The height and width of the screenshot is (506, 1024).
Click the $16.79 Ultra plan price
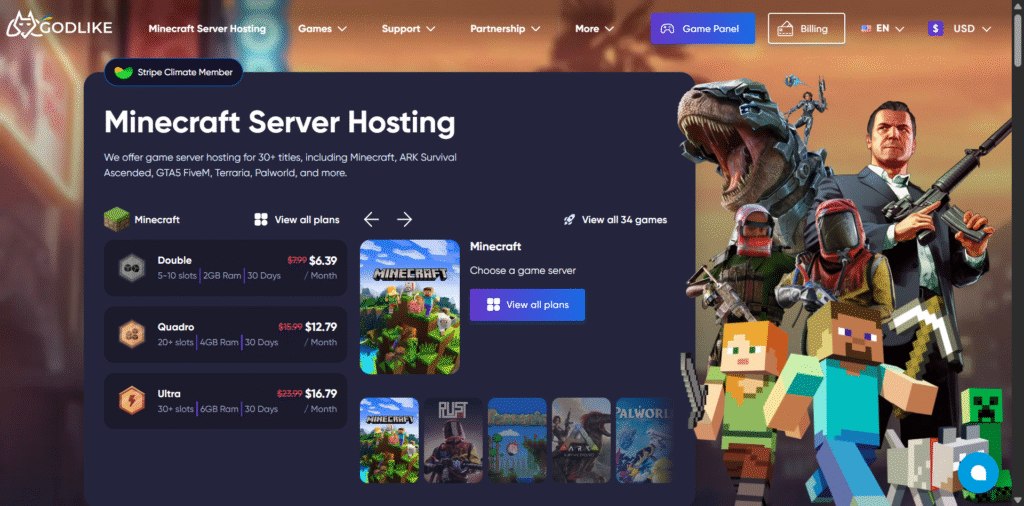tap(321, 394)
